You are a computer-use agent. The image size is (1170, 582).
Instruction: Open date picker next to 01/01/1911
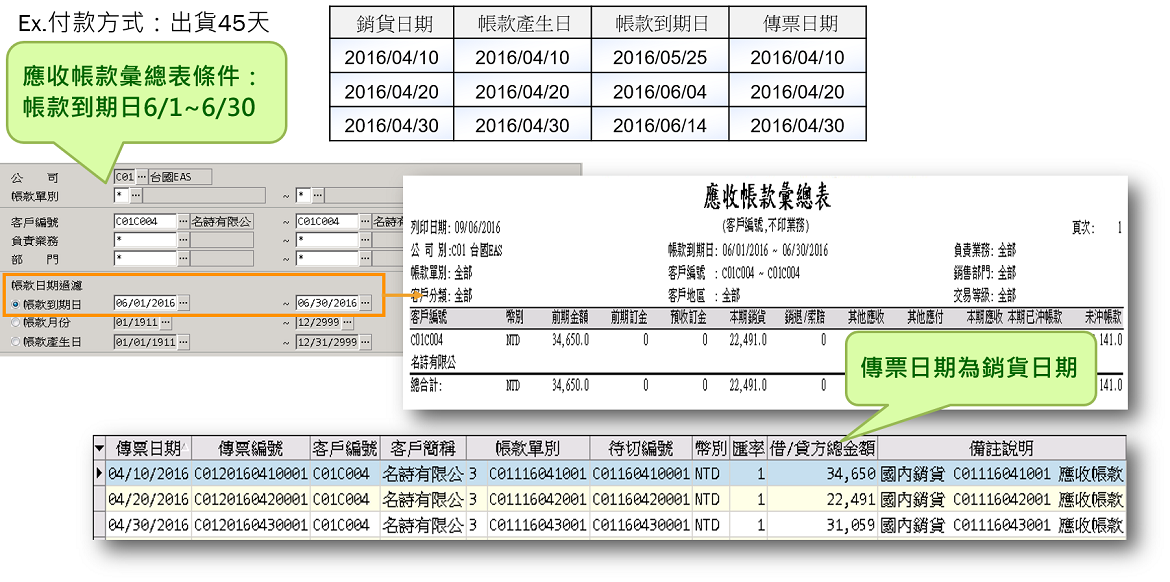pos(184,342)
